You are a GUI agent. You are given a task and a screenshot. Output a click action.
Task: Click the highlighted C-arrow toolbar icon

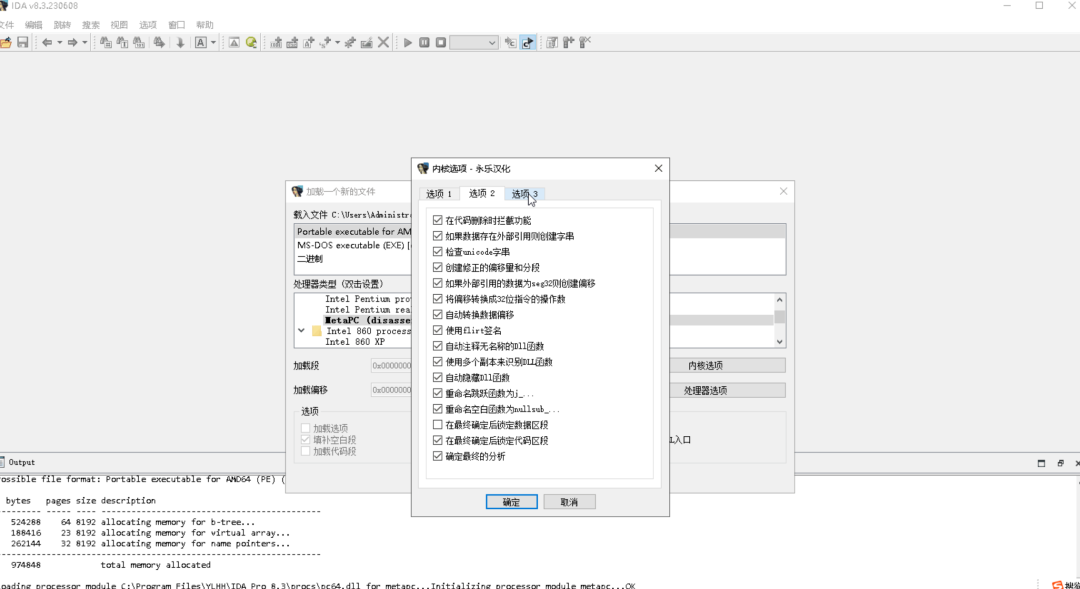tap(528, 43)
